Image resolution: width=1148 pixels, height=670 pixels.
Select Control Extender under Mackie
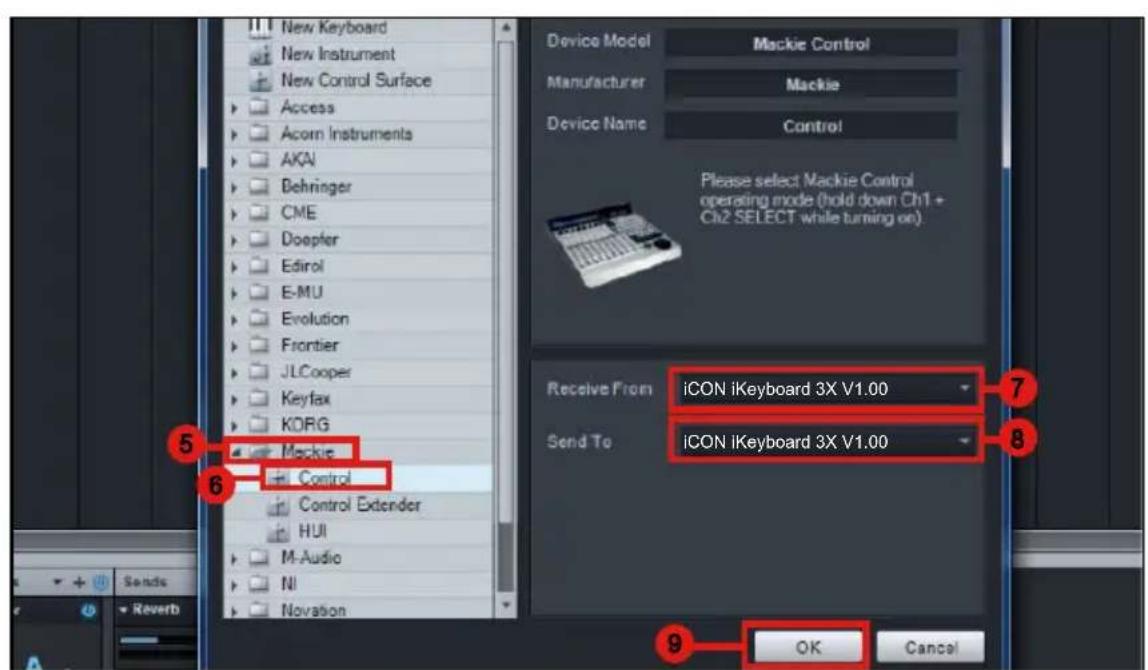pyautogui.click(x=359, y=505)
